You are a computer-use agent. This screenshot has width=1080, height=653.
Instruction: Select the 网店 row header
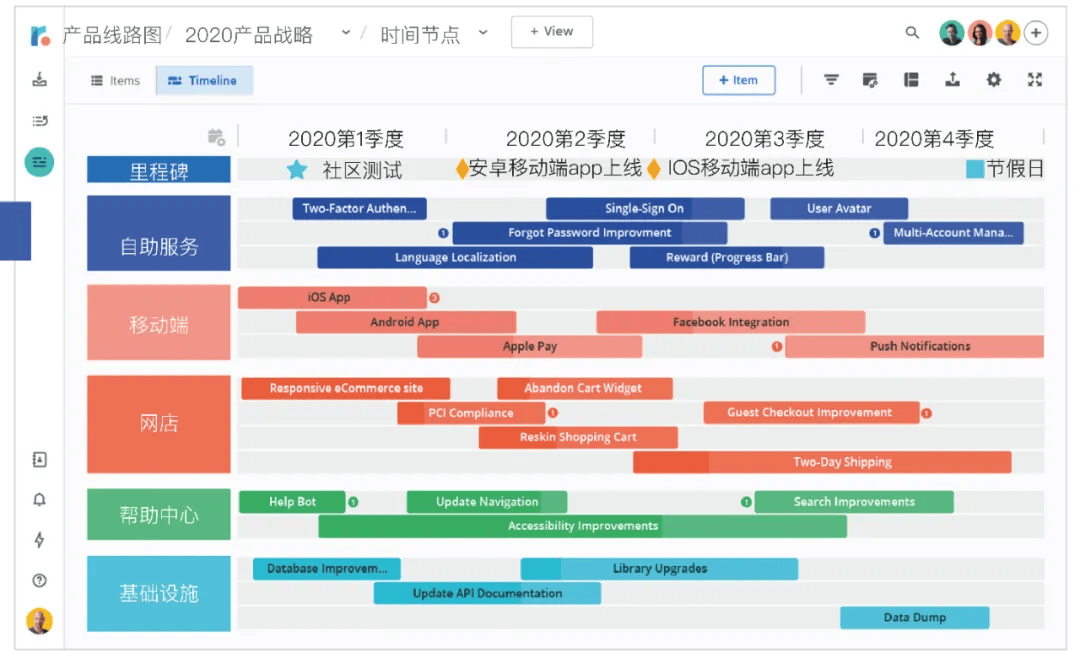click(158, 424)
